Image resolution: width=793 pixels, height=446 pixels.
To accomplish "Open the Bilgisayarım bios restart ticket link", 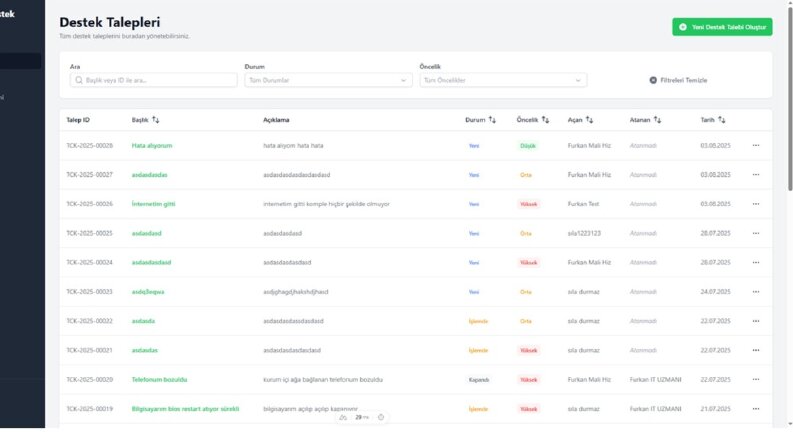I will (x=185, y=409).
